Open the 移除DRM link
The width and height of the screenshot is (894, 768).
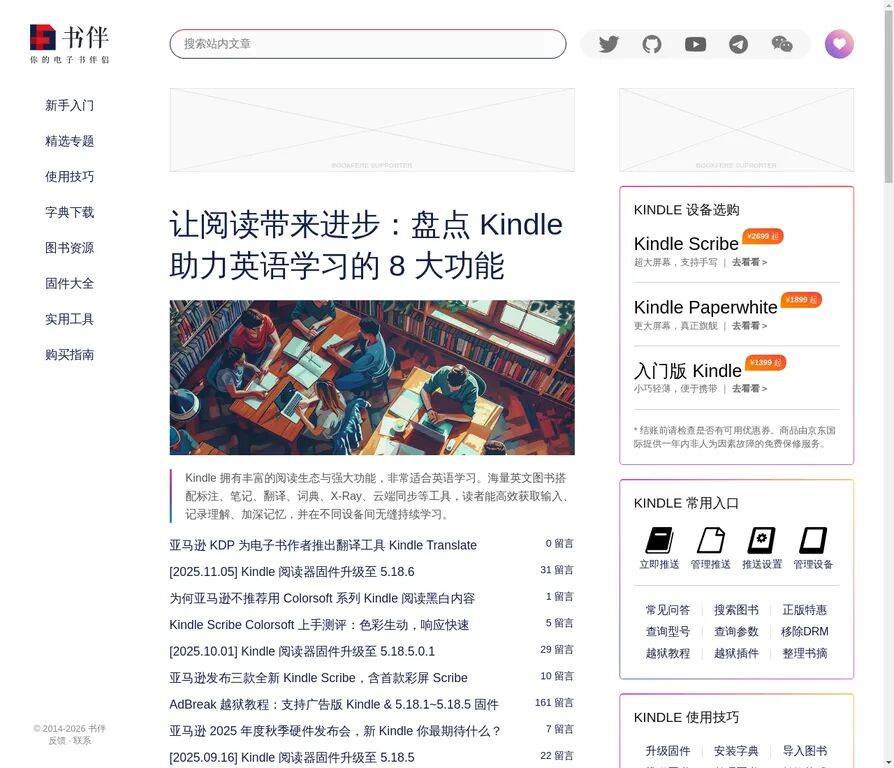(x=804, y=632)
